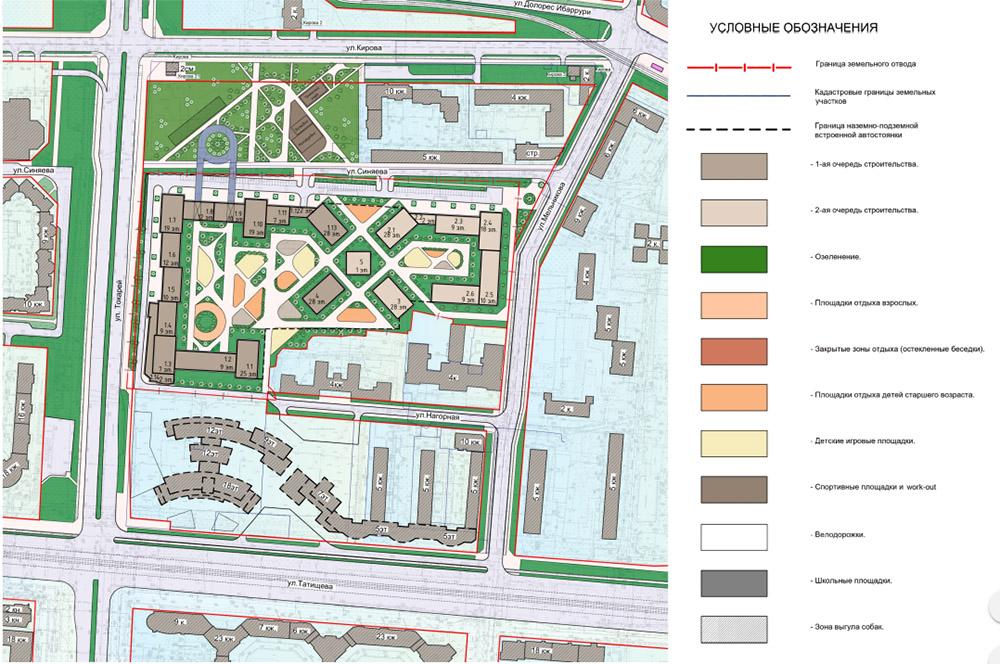This screenshot has height=664, width=1000.
Task: Select the 1-ая очередь строительства swatch
Action: (x=734, y=165)
